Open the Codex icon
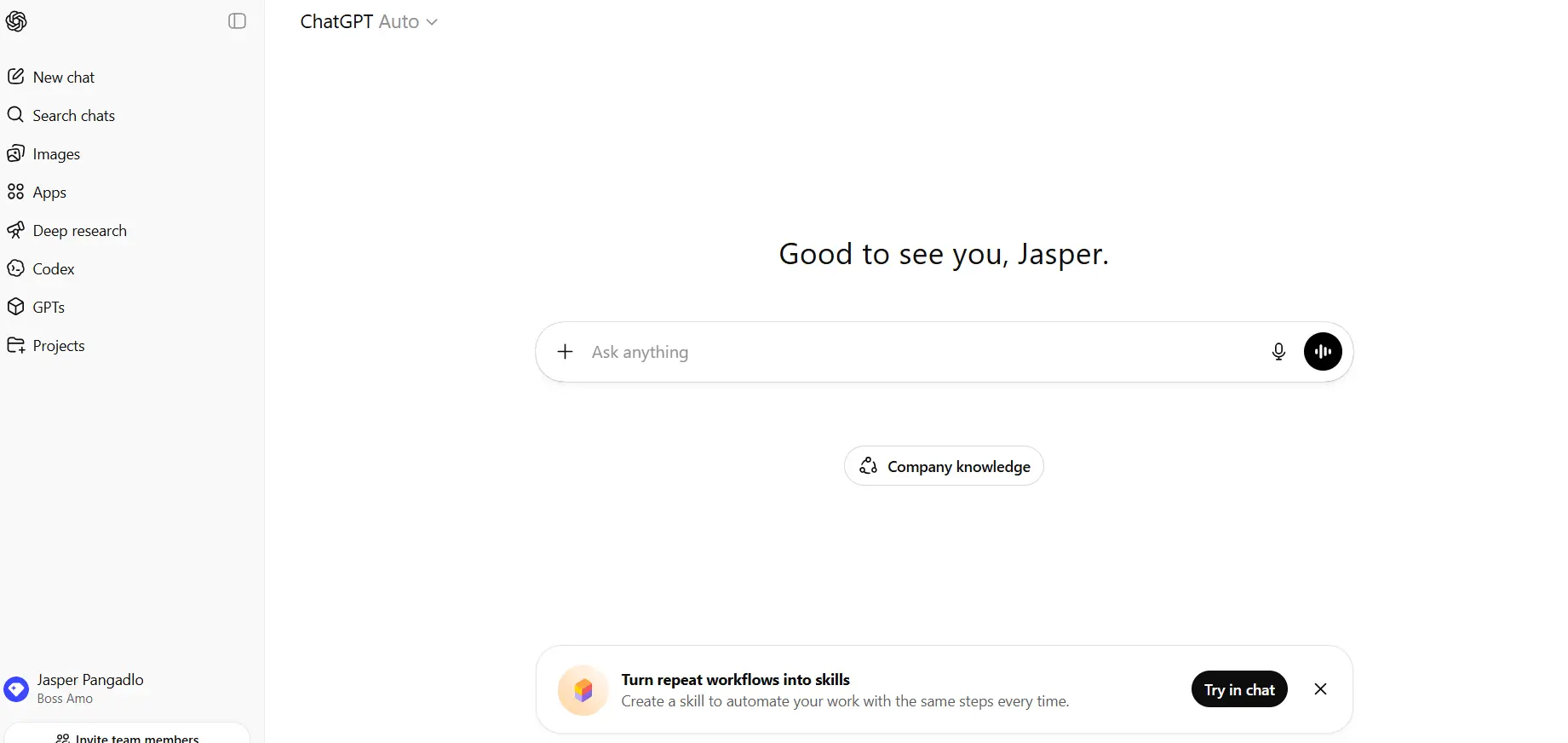1568x743 pixels. point(16,268)
